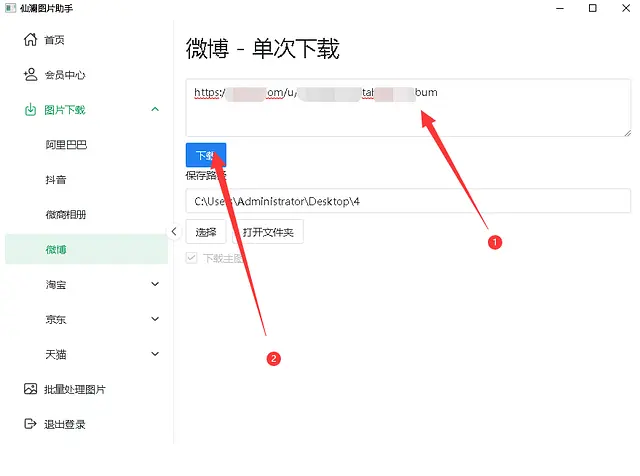Click the member center person icon

tap(31, 75)
